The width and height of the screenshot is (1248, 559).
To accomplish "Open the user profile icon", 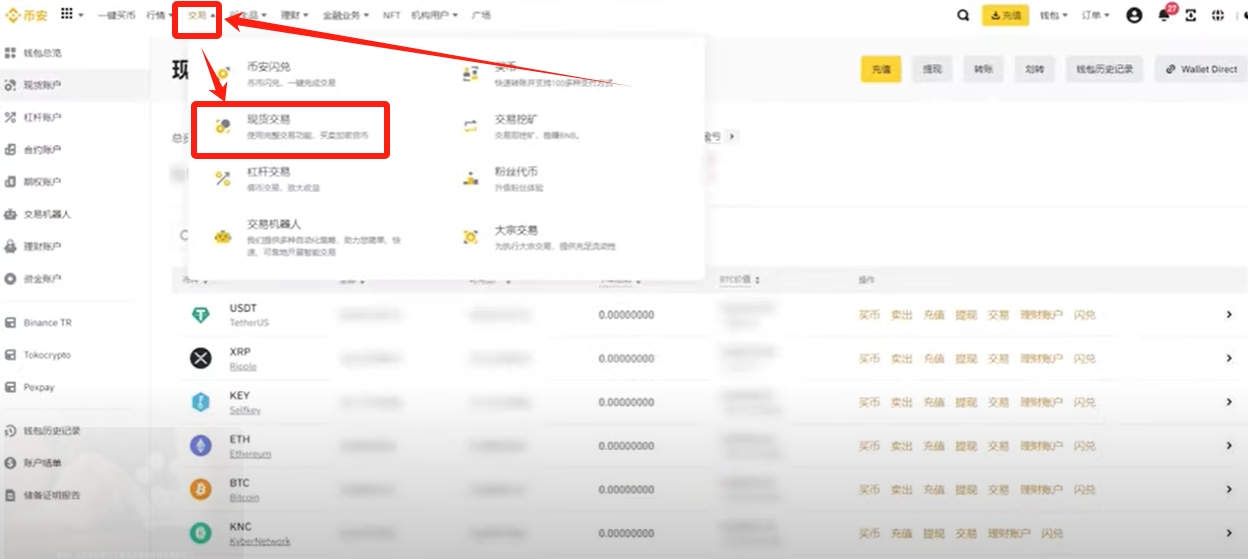I will point(1134,15).
